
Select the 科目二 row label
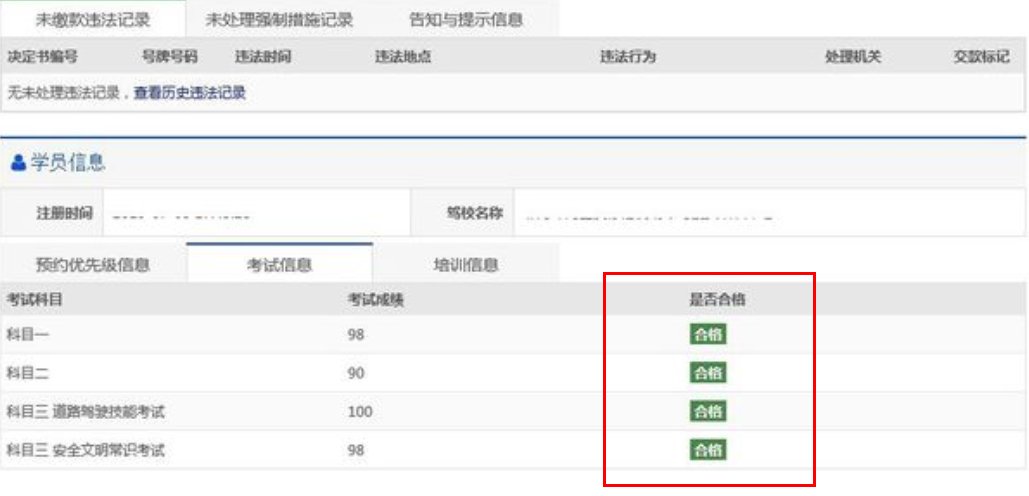(x=28, y=373)
